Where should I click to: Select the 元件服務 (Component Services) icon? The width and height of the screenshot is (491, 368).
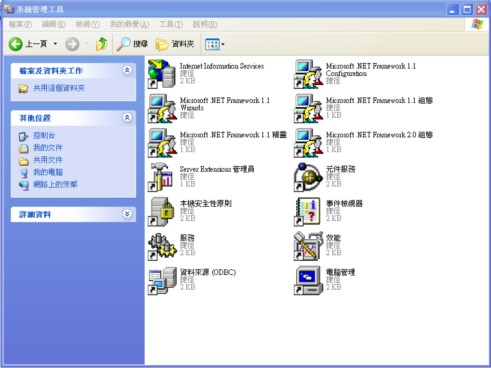click(x=308, y=177)
